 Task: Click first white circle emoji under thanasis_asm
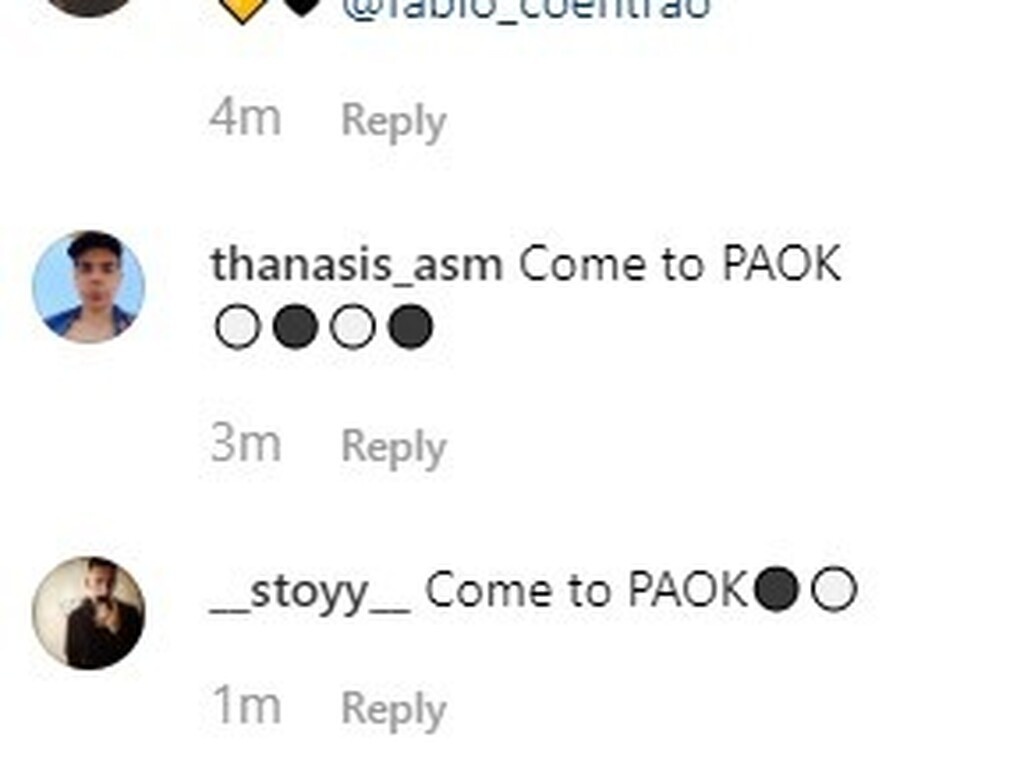tap(238, 327)
